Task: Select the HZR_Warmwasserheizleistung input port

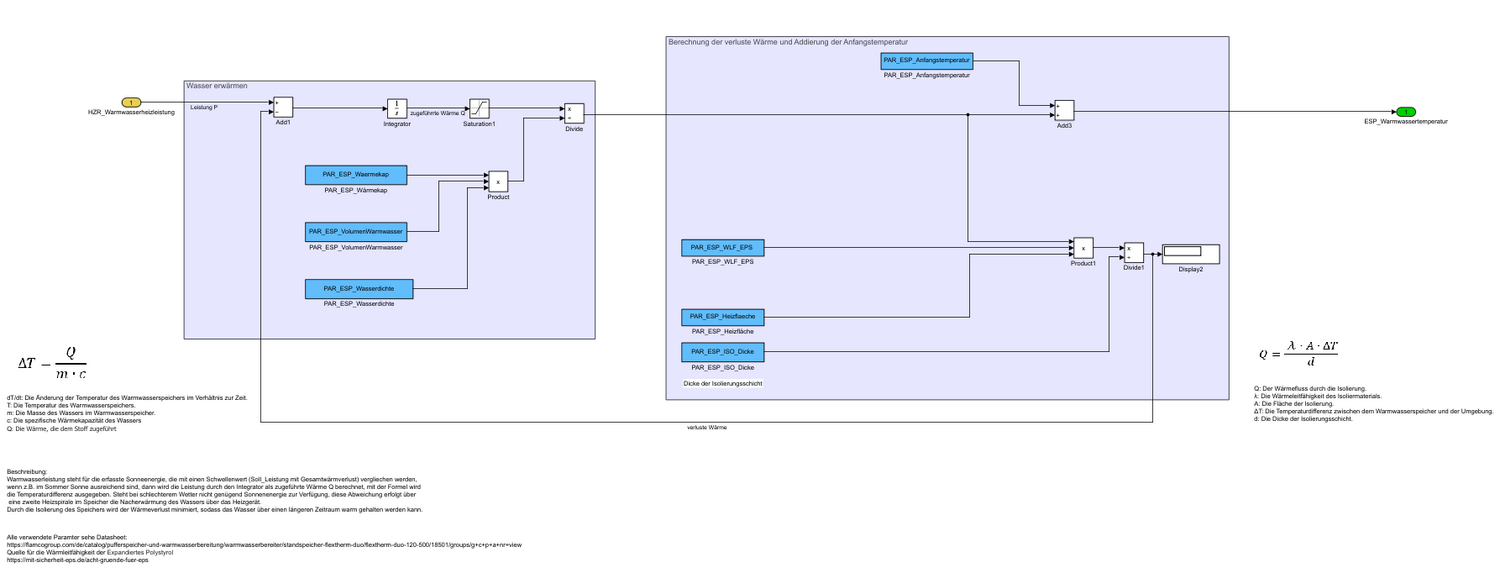Action: 131,102
